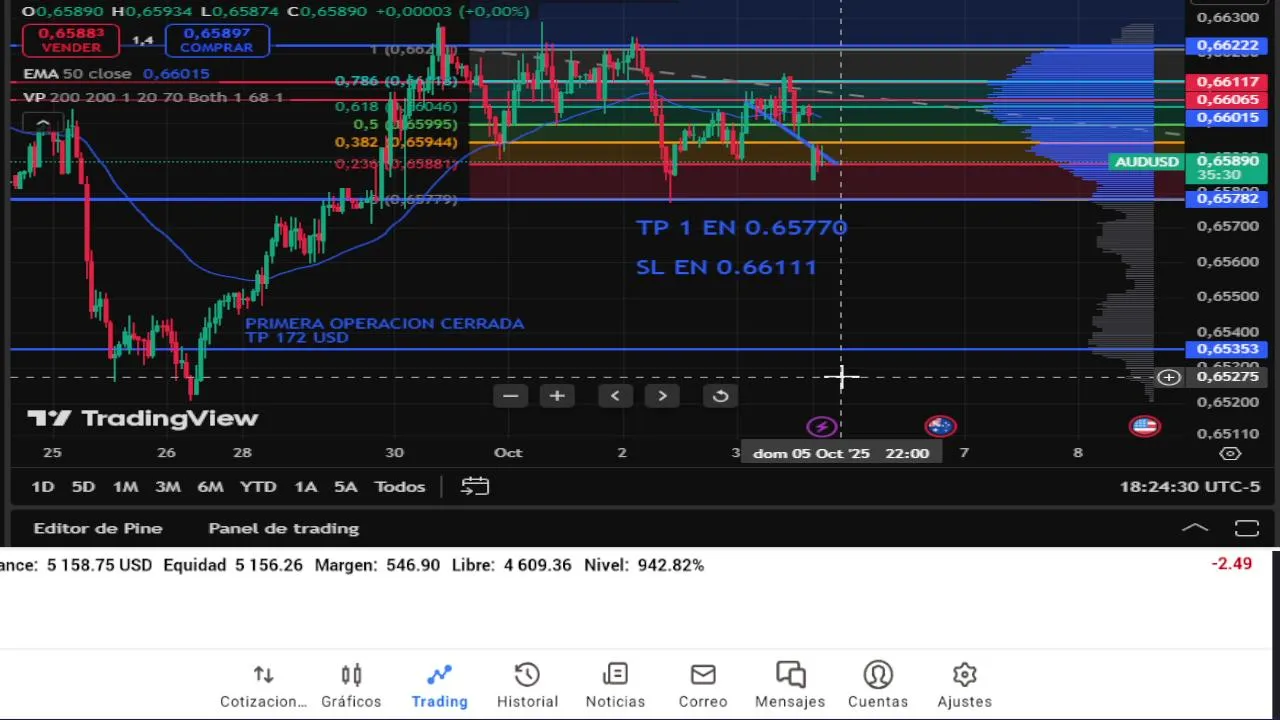Click timezone clock 18:24:30 UTC-5
This screenshot has width=1280, height=720.
[1190, 486]
